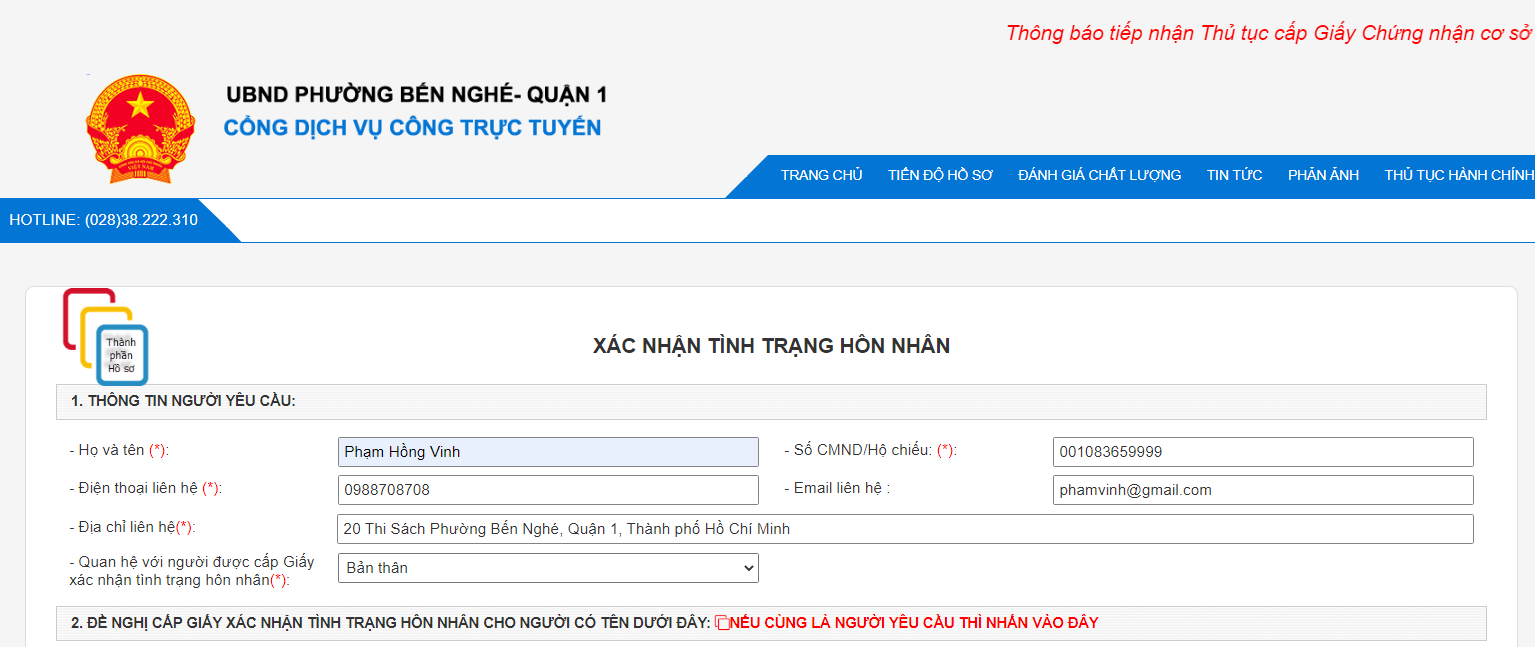
Task: Click the ĐỀ NGHỊ CẤP GIẤY XÁC NHẬN heading
Action: [390, 623]
